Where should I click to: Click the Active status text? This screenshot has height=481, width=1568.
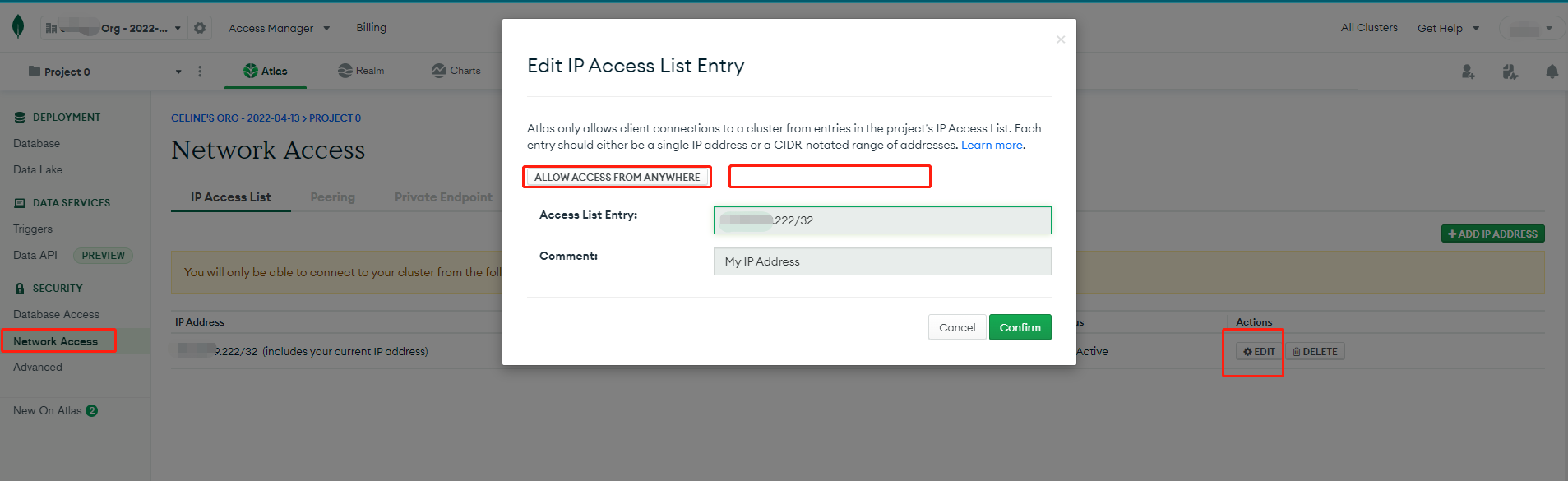click(1092, 351)
